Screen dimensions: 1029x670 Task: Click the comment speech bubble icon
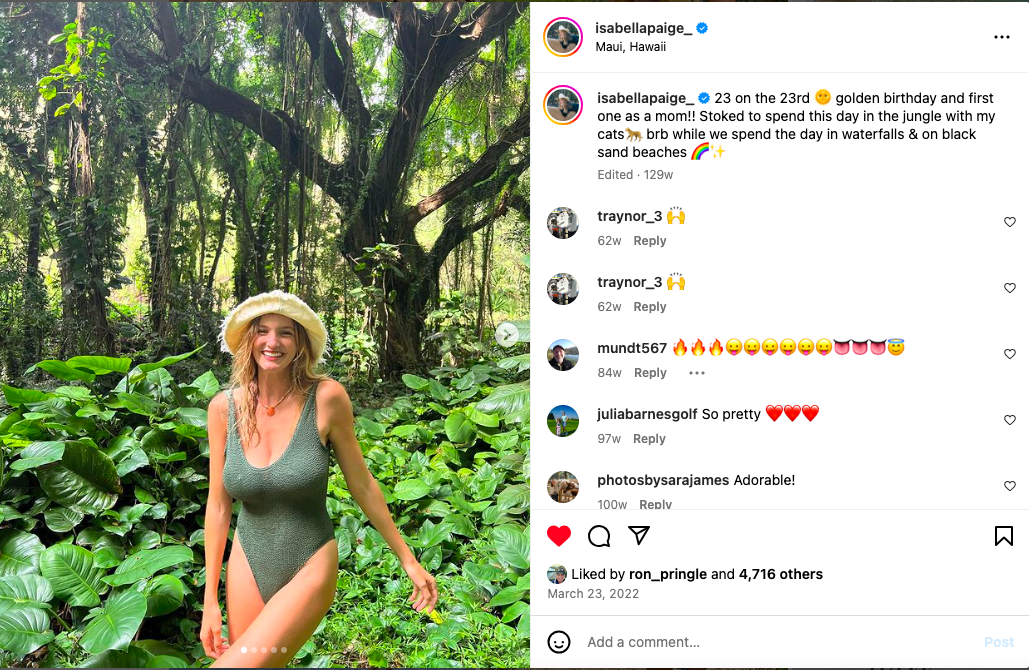599,536
